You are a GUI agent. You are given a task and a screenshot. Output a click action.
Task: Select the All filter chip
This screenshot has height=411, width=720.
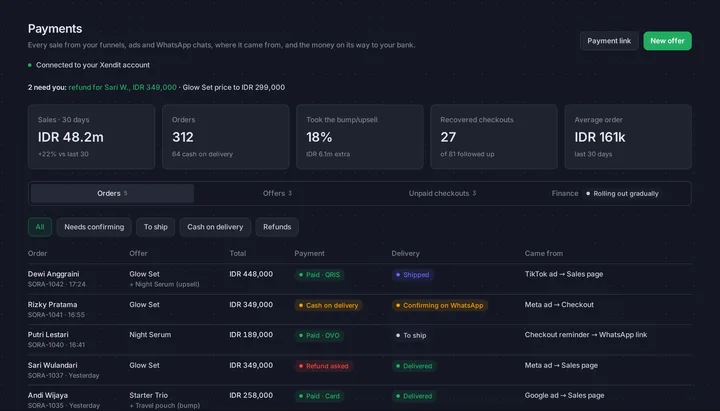point(40,227)
